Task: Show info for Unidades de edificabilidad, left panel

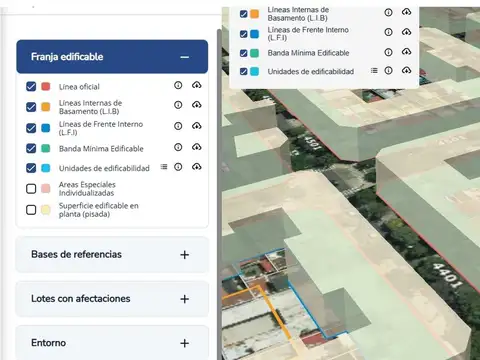Action: coord(178,167)
